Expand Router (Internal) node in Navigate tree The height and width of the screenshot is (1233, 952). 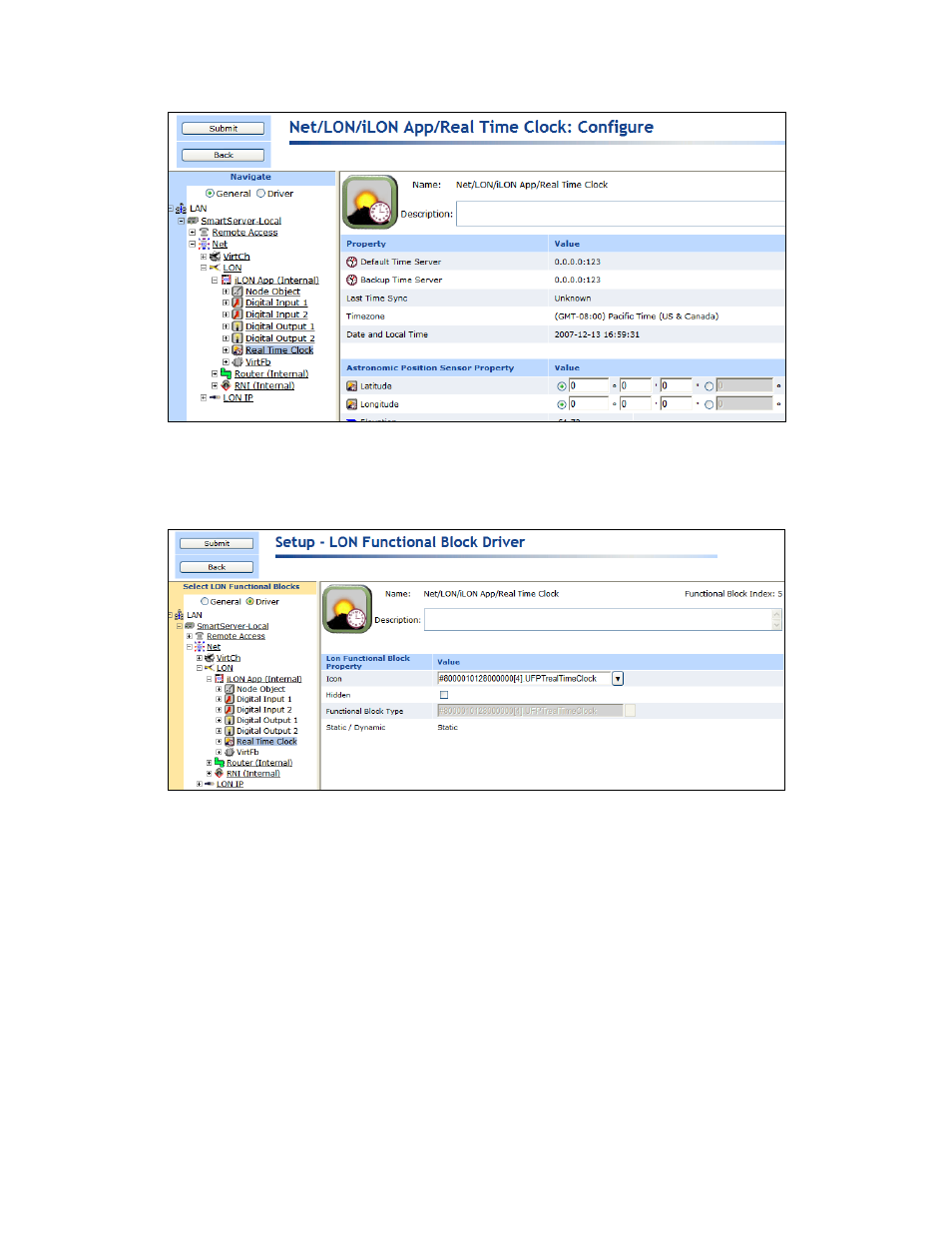(x=215, y=373)
